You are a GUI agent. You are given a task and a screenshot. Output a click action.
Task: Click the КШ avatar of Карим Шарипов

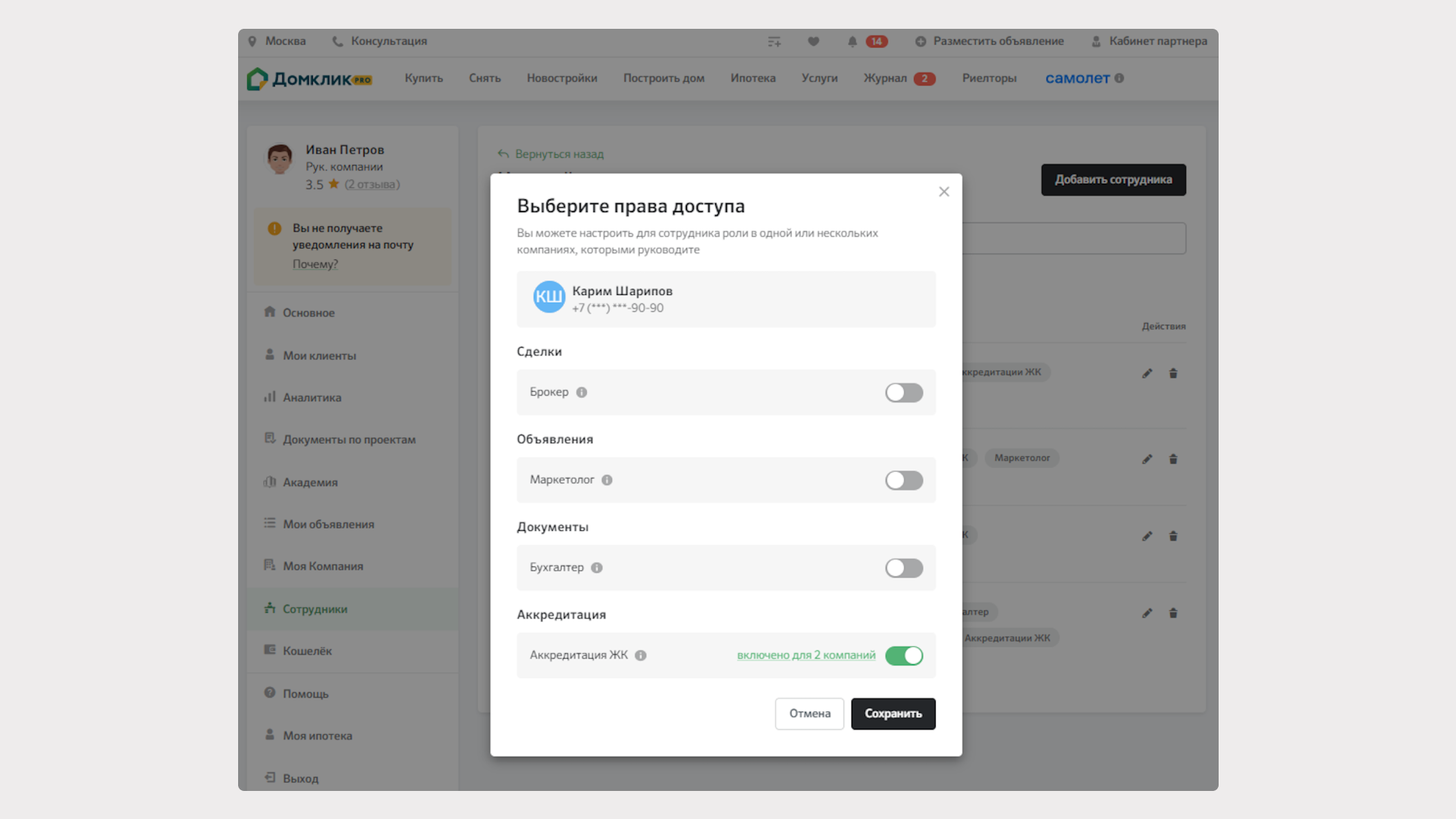pyautogui.click(x=549, y=297)
